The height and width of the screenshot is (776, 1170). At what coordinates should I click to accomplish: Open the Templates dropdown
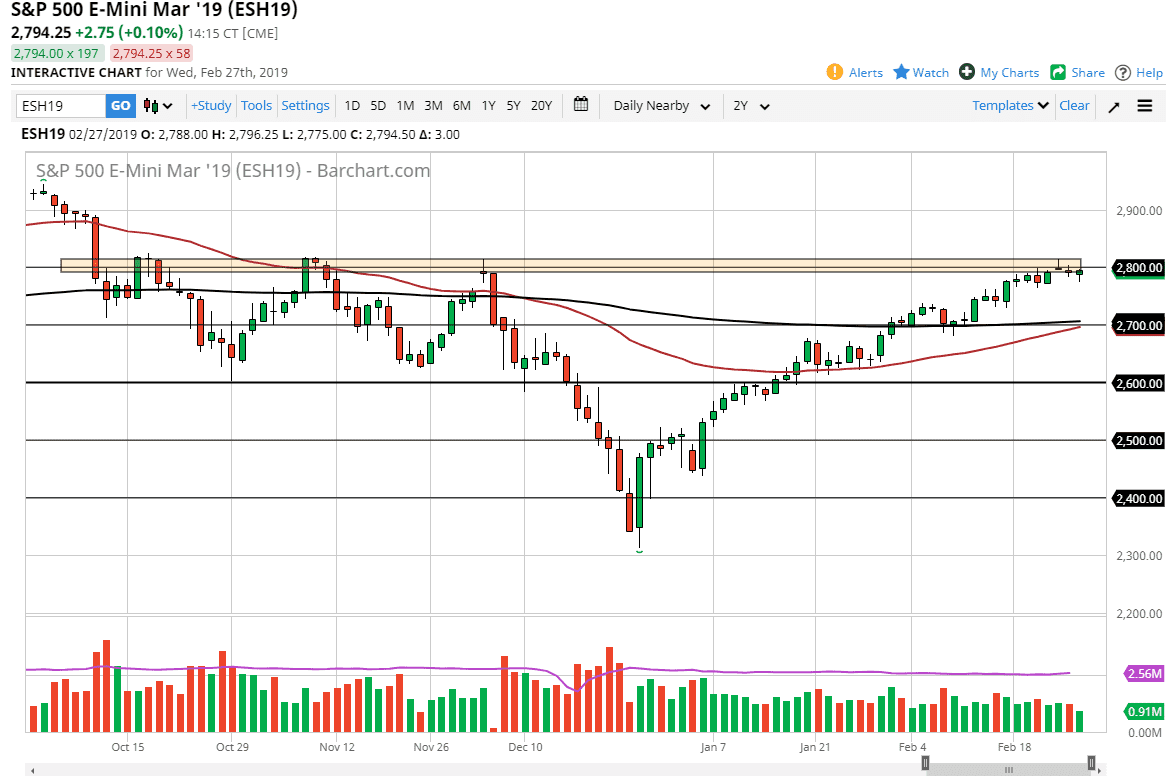point(1010,105)
